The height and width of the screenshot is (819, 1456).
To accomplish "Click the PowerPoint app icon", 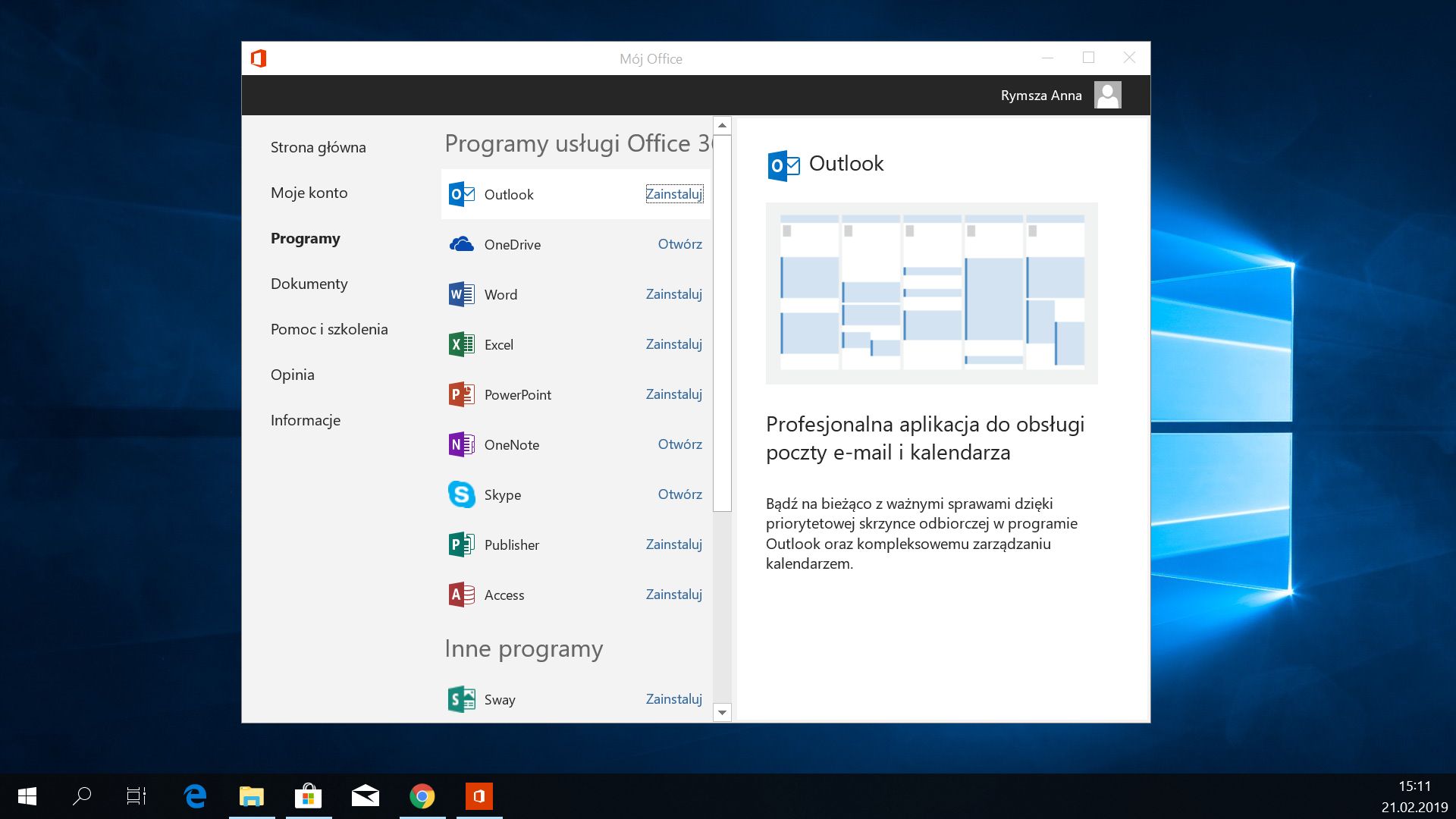I will 461,394.
